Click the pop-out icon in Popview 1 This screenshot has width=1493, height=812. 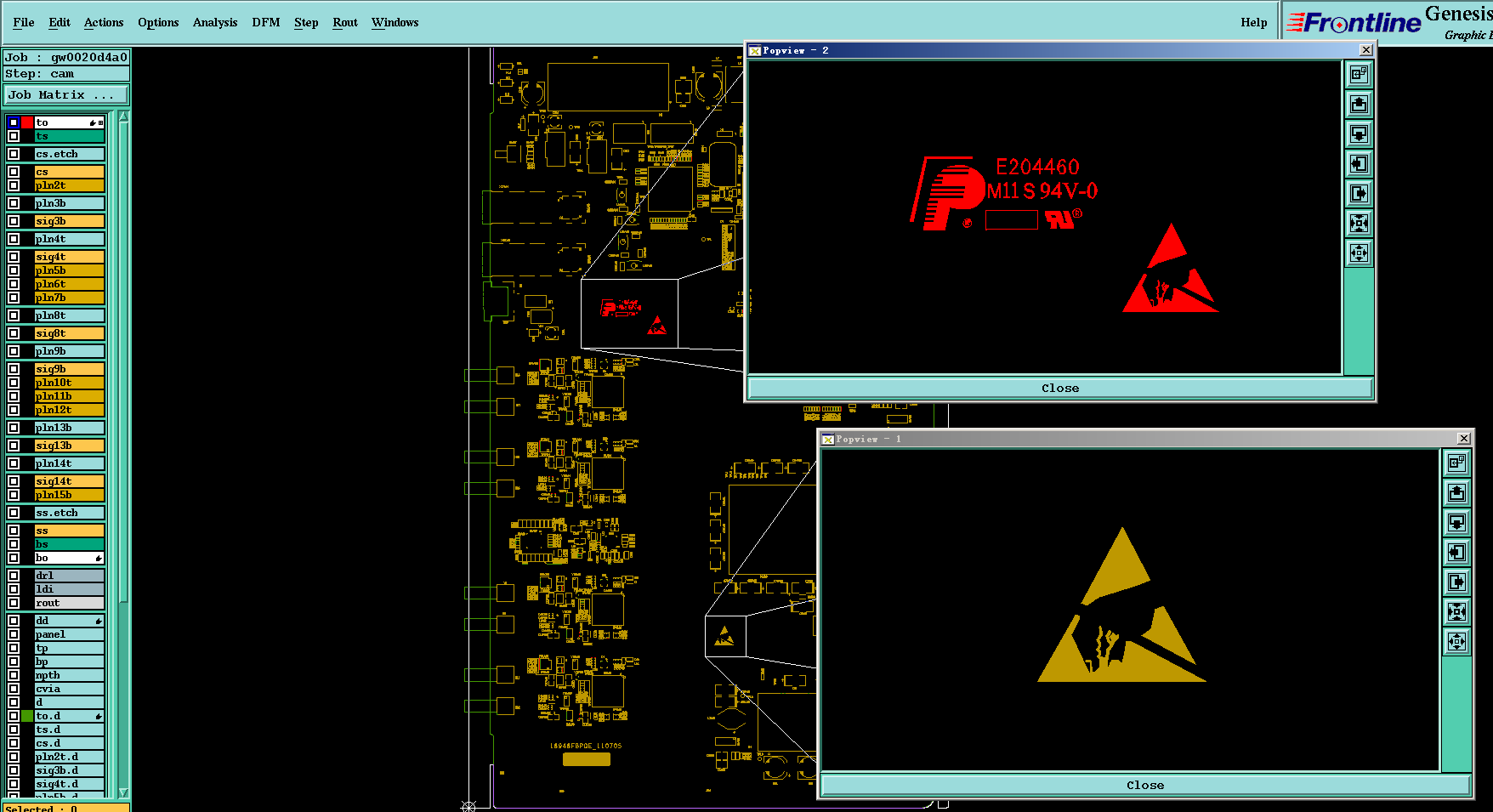coord(1456,463)
